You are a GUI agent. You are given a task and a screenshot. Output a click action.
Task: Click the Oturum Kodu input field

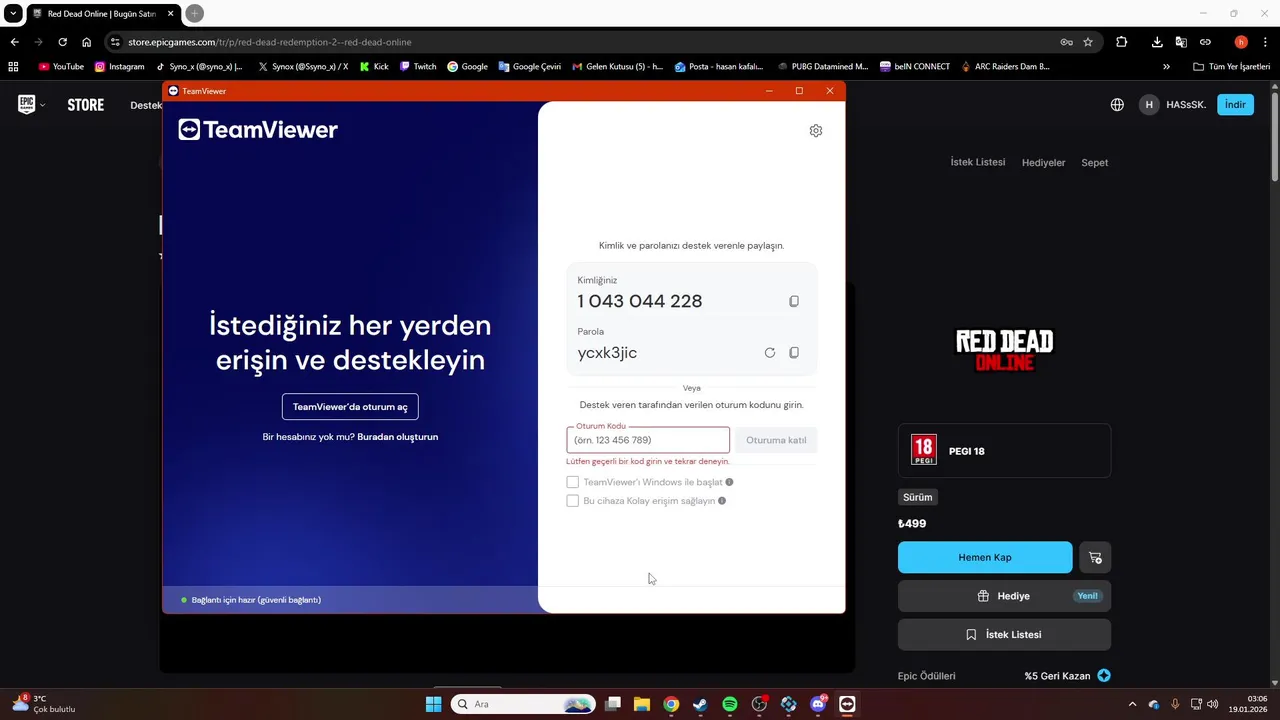[648, 440]
